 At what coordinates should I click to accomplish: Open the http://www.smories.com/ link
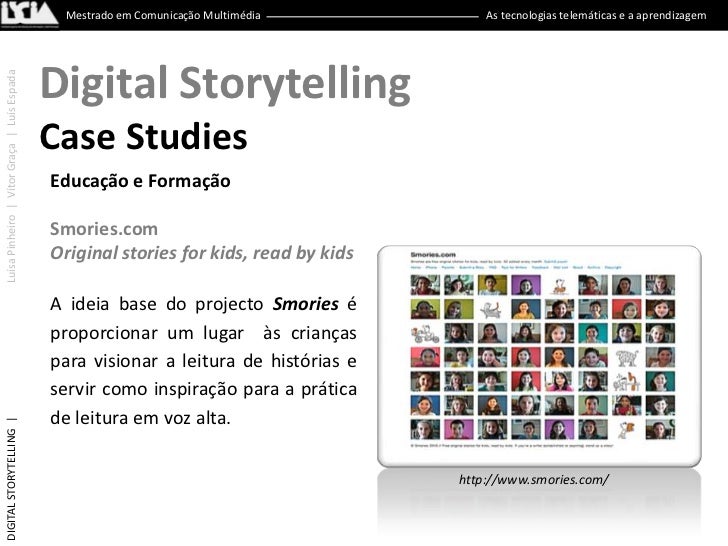point(533,480)
